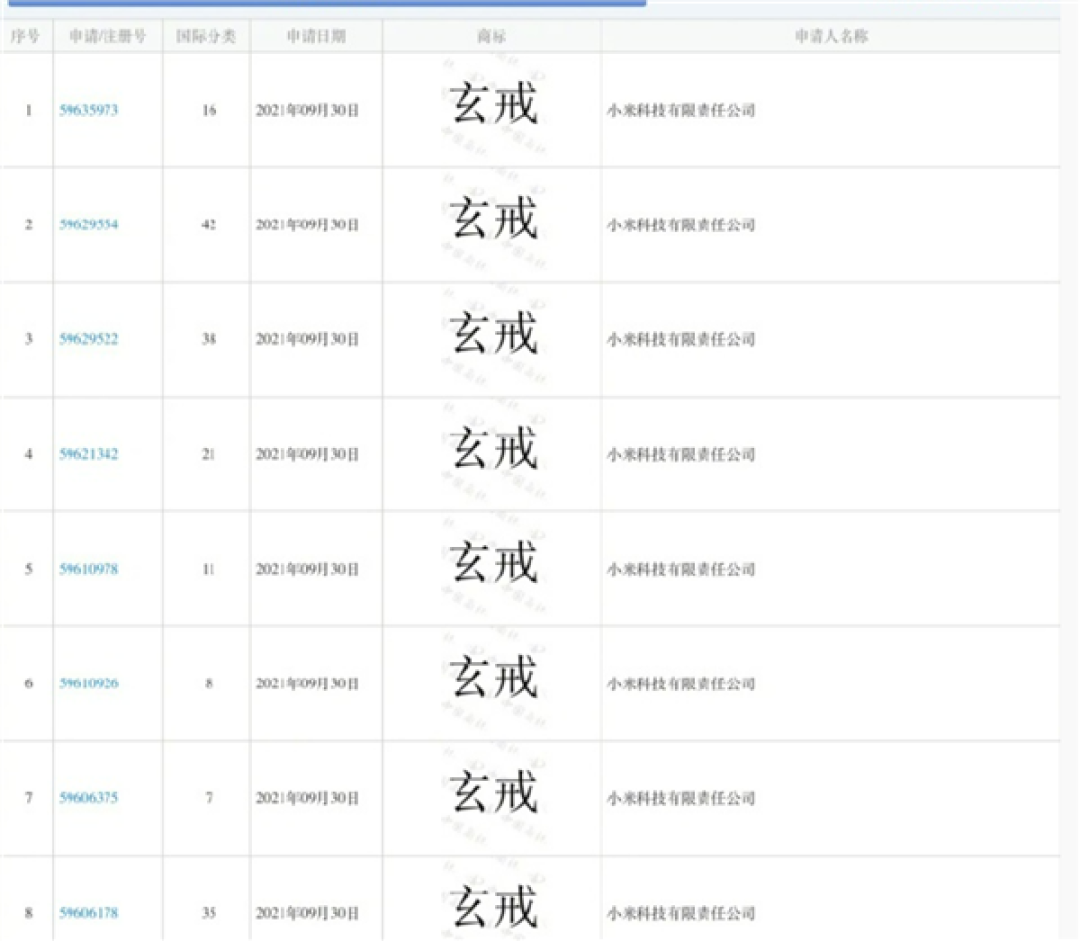This screenshot has height=941, width=1080.
Task: Select applicant 小米科技有限责任公司 in row 6
Action: (681, 683)
